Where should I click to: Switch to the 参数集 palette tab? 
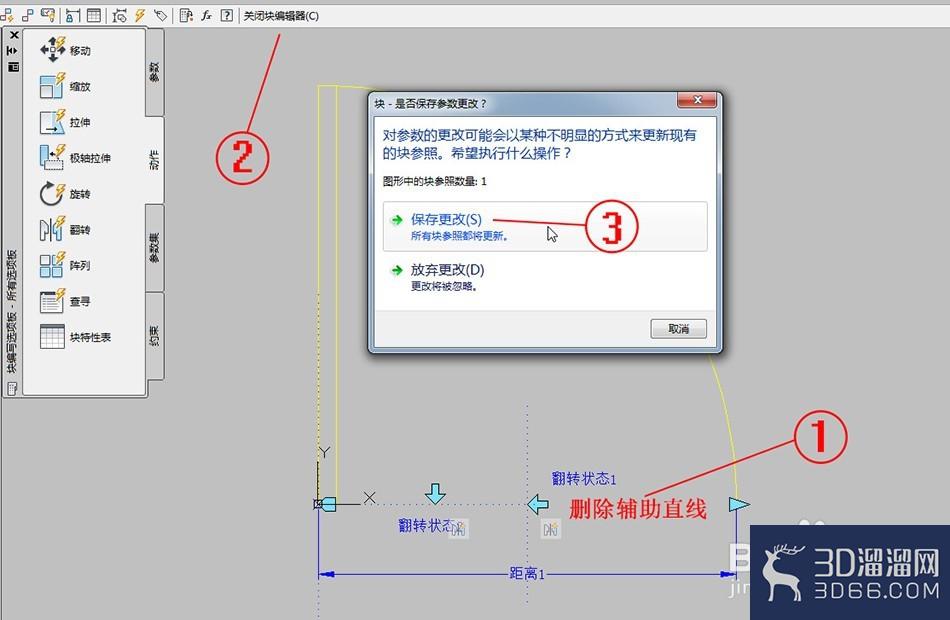point(154,247)
